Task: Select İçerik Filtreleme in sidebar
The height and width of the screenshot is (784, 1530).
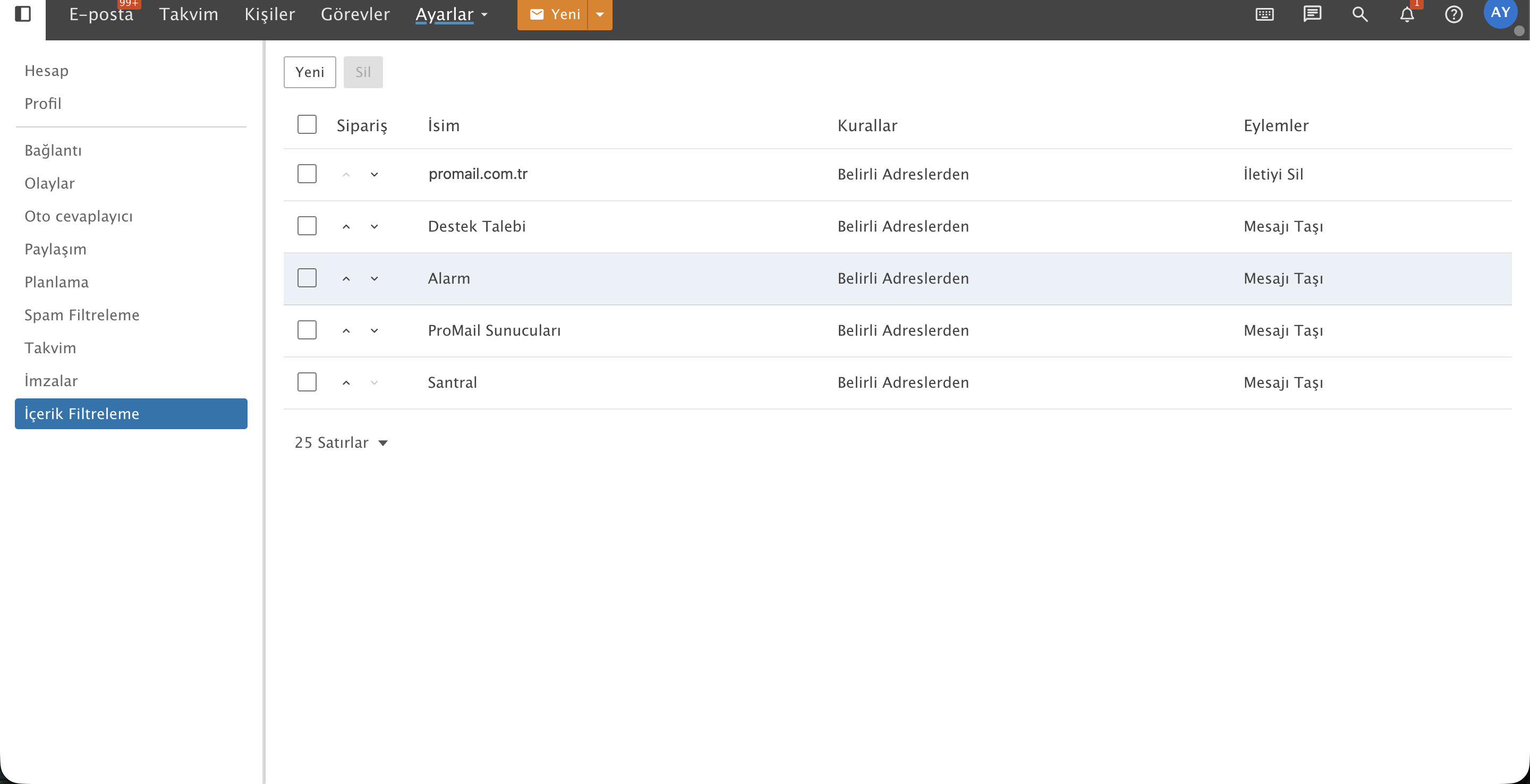Action: (131, 414)
